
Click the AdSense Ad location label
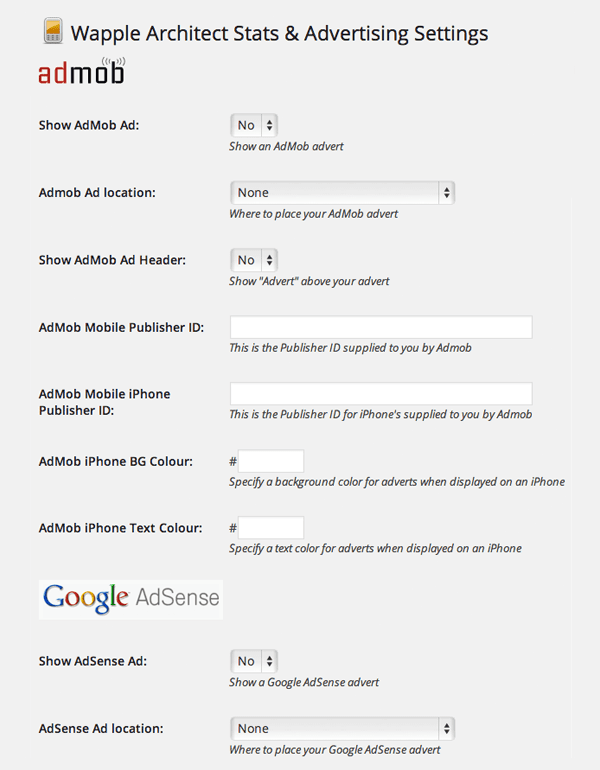coord(101,729)
